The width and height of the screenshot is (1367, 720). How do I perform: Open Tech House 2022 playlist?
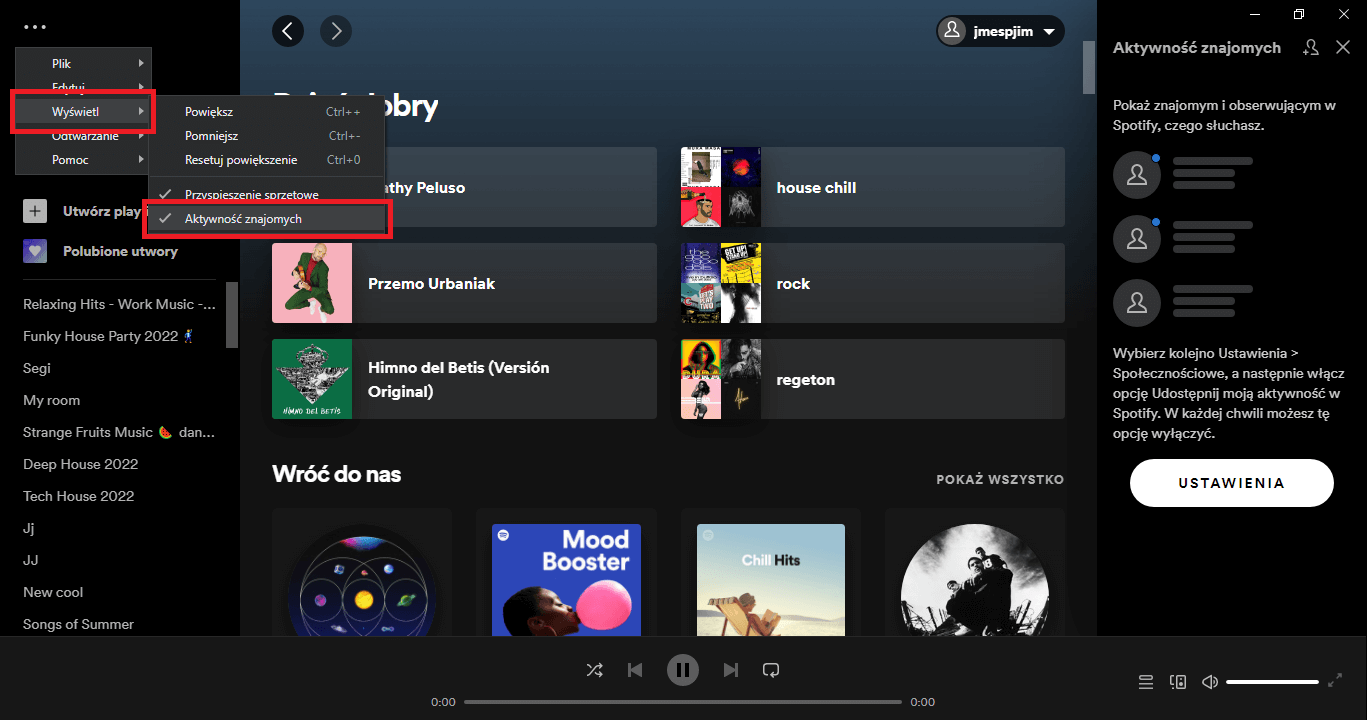point(78,496)
